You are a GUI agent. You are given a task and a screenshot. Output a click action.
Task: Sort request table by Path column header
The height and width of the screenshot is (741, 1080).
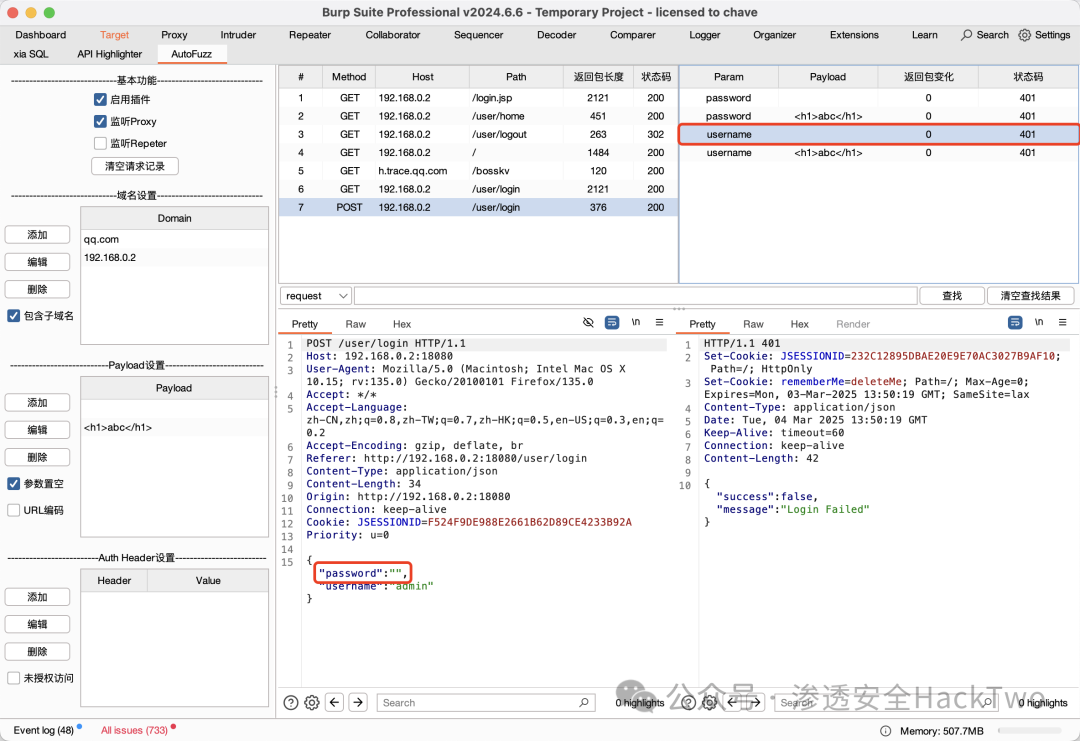516,77
